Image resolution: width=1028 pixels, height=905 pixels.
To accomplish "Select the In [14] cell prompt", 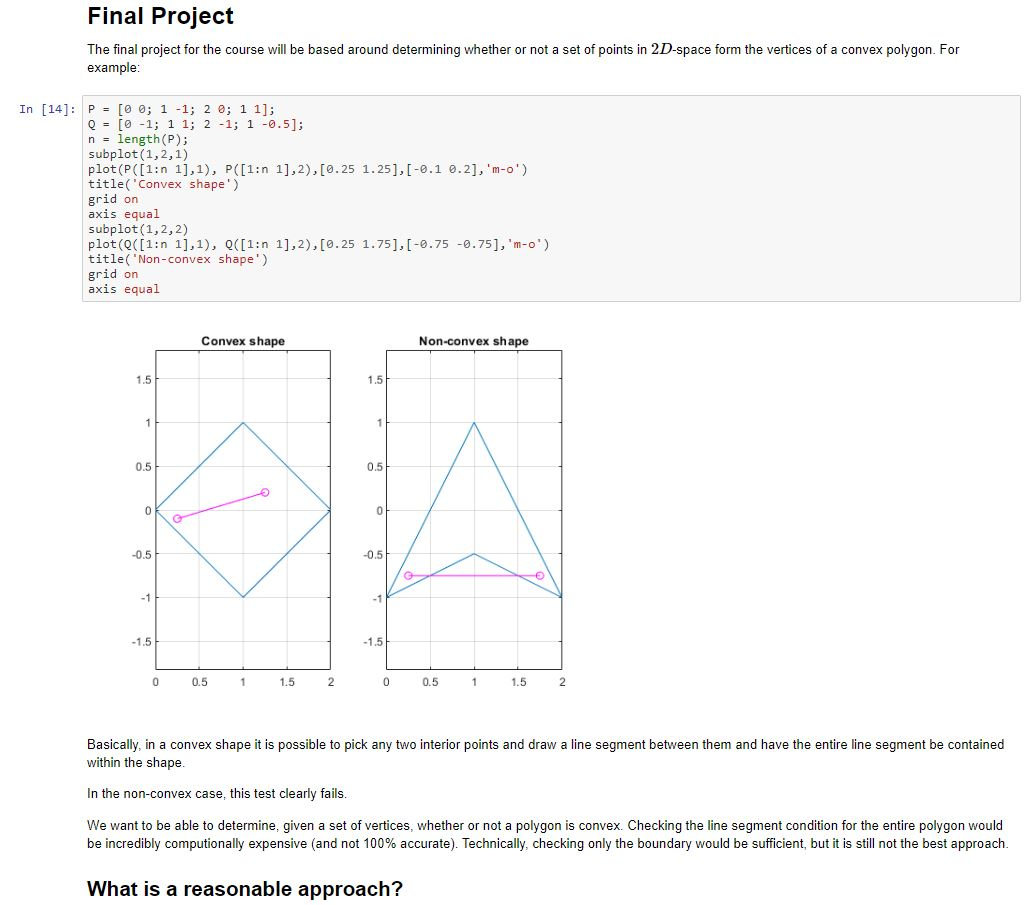I will [x=47, y=110].
